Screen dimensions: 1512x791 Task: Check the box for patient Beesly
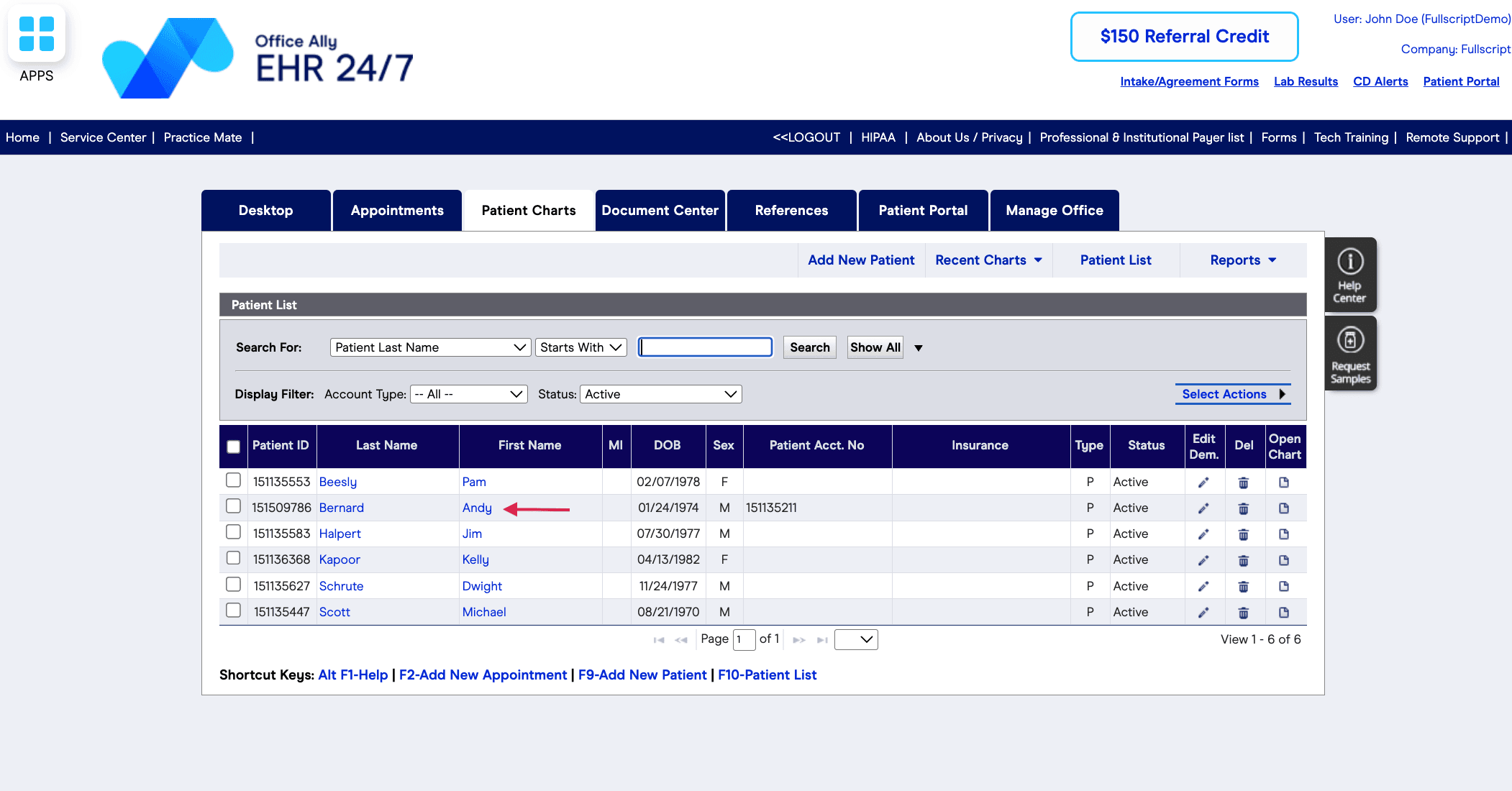(233, 480)
